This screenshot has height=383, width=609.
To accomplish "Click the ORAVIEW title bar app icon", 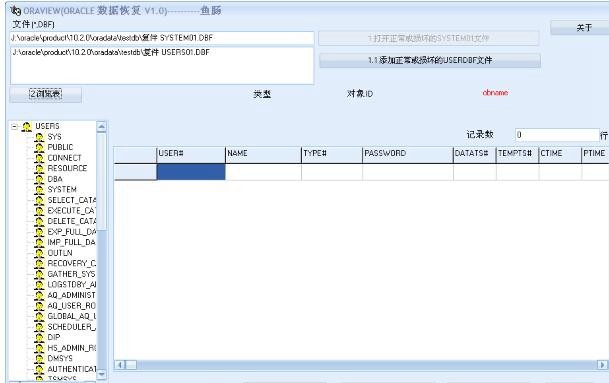I will (x=16, y=11).
